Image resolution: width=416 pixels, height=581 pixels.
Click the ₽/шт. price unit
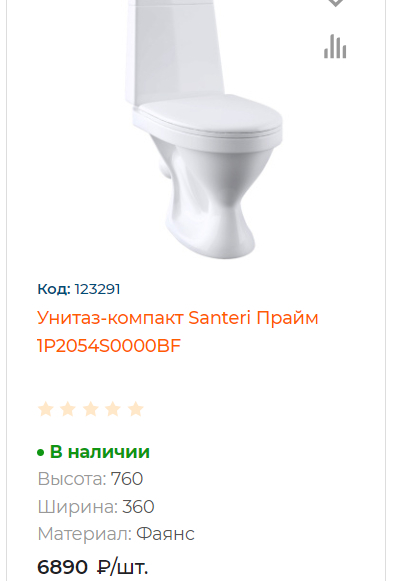(x=123, y=567)
